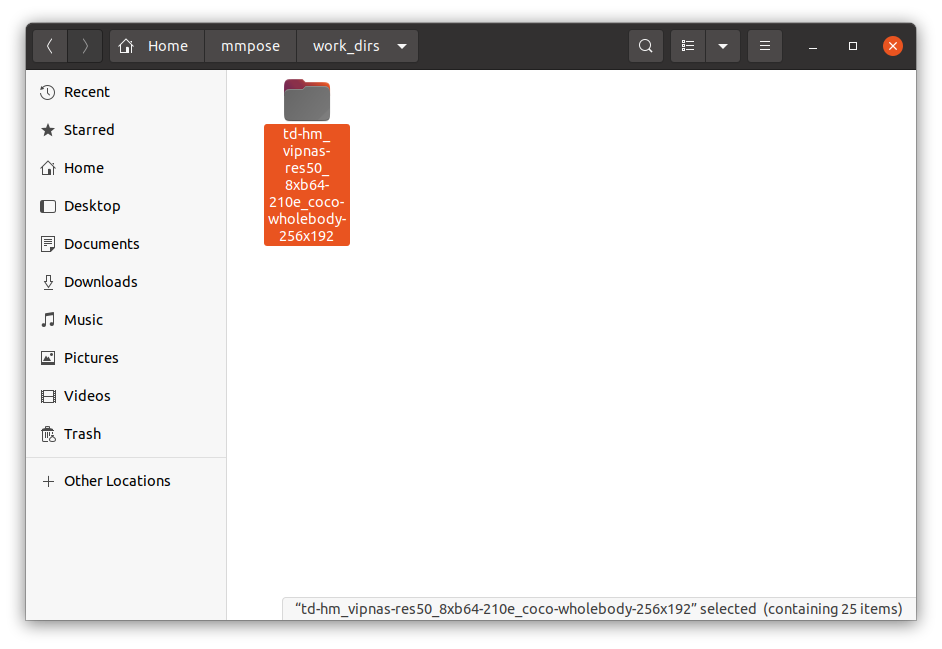Click the plus icon beside Other Locations

47,481
